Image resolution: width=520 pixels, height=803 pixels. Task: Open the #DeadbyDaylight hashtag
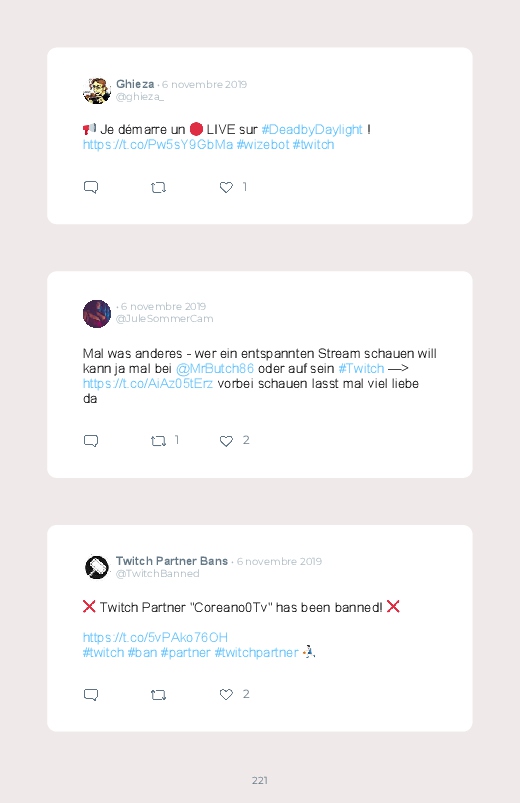pos(312,130)
